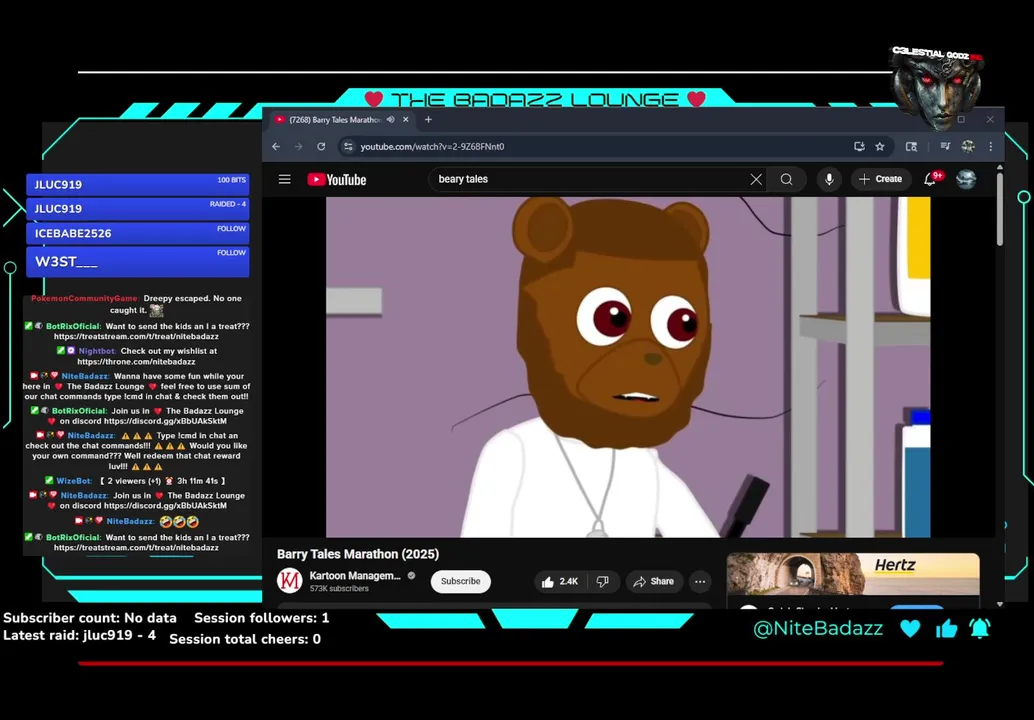Click the video title Barry Tales Marathon (2025)
1034x720 pixels.
(357, 555)
